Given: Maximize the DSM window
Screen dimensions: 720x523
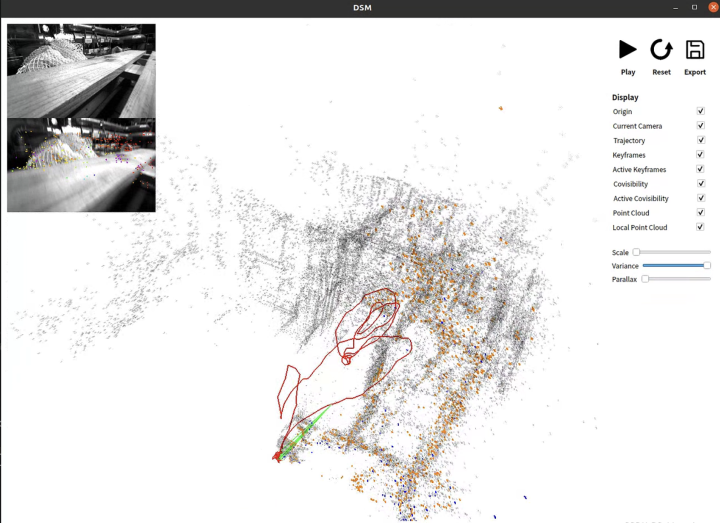Looking at the screenshot, I should [694, 7].
